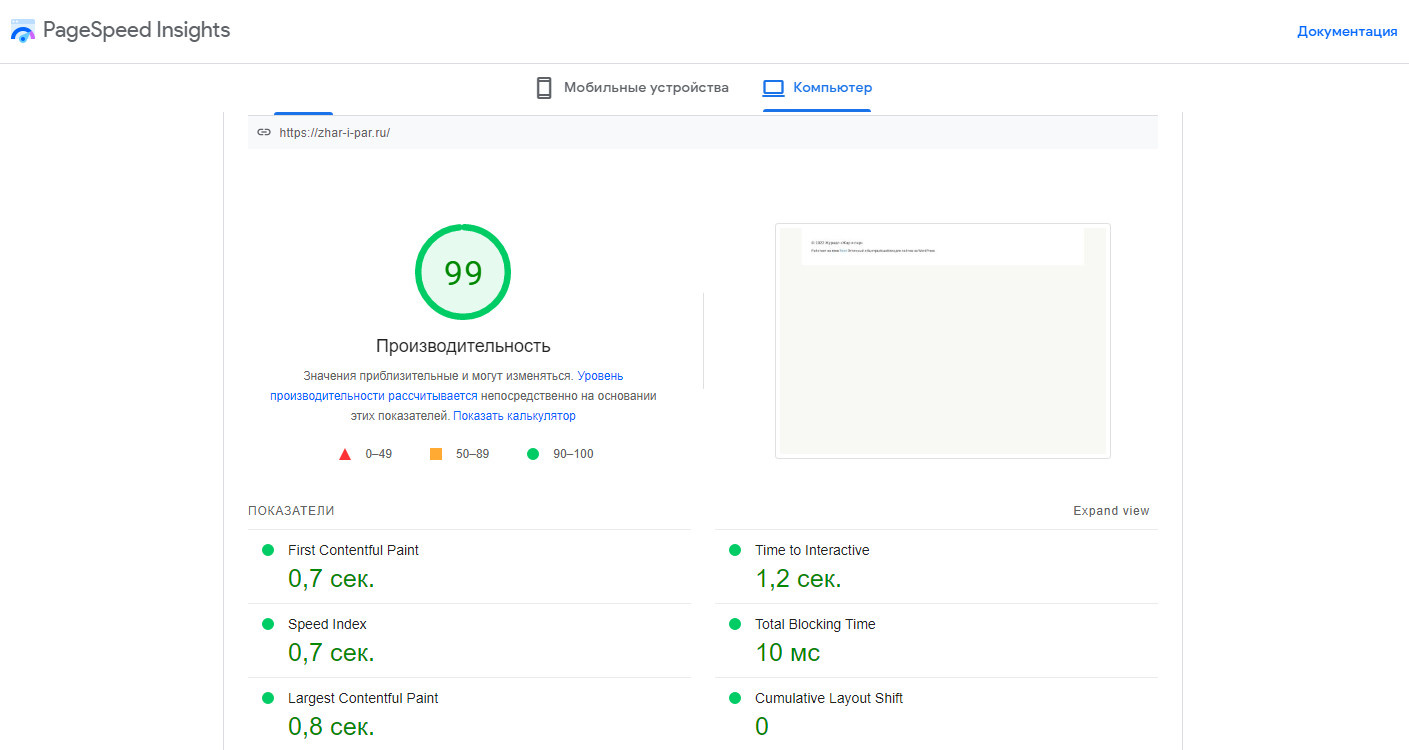Image resolution: width=1409 pixels, height=750 pixels.
Task: Click the 99 performance score gauge
Action: 463,272
